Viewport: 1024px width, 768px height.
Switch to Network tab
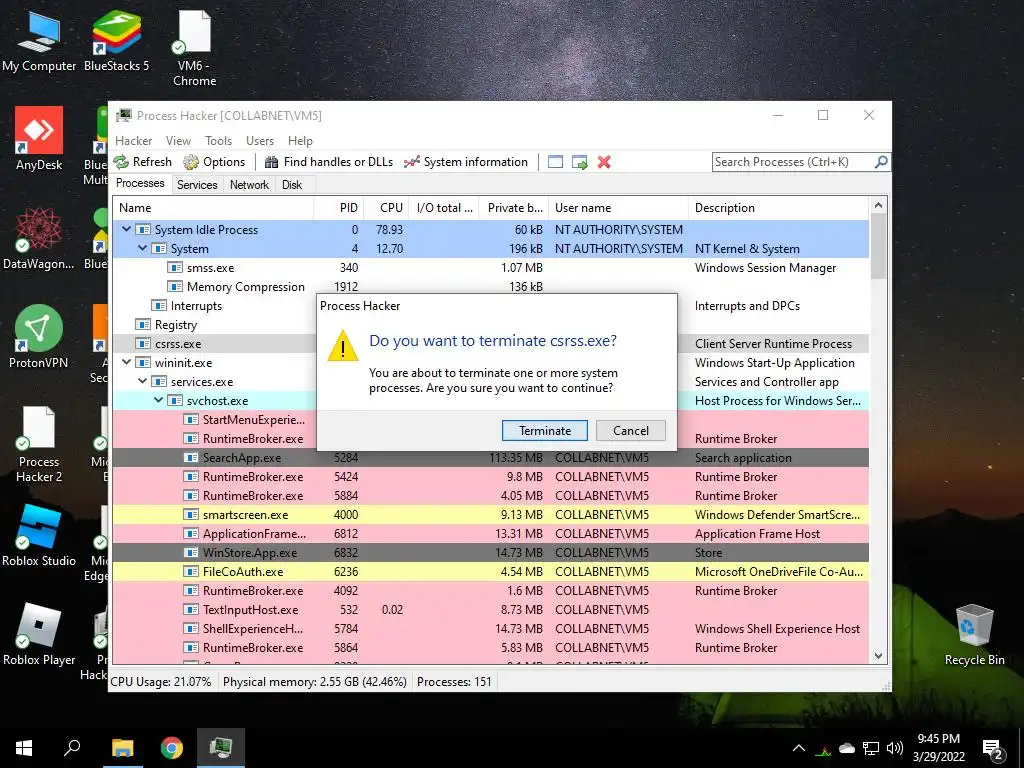249,185
